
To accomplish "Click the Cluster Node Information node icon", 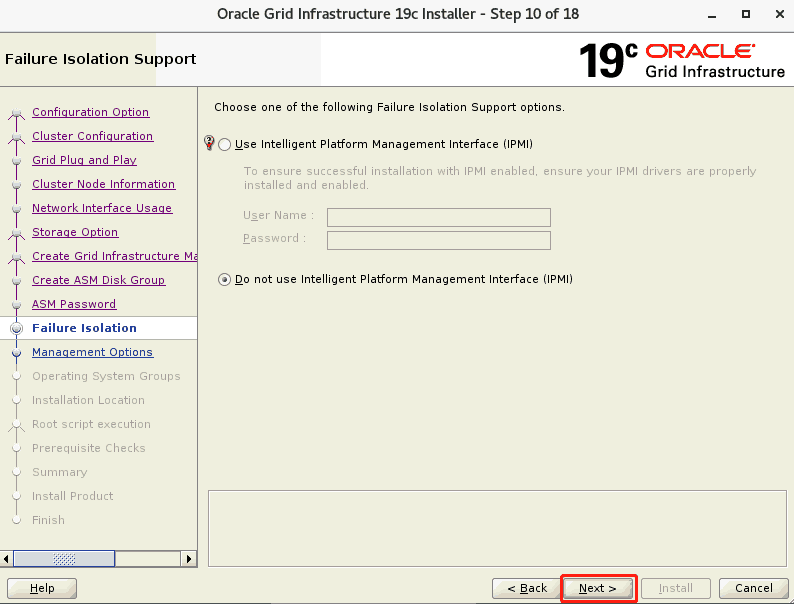I will [17, 184].
